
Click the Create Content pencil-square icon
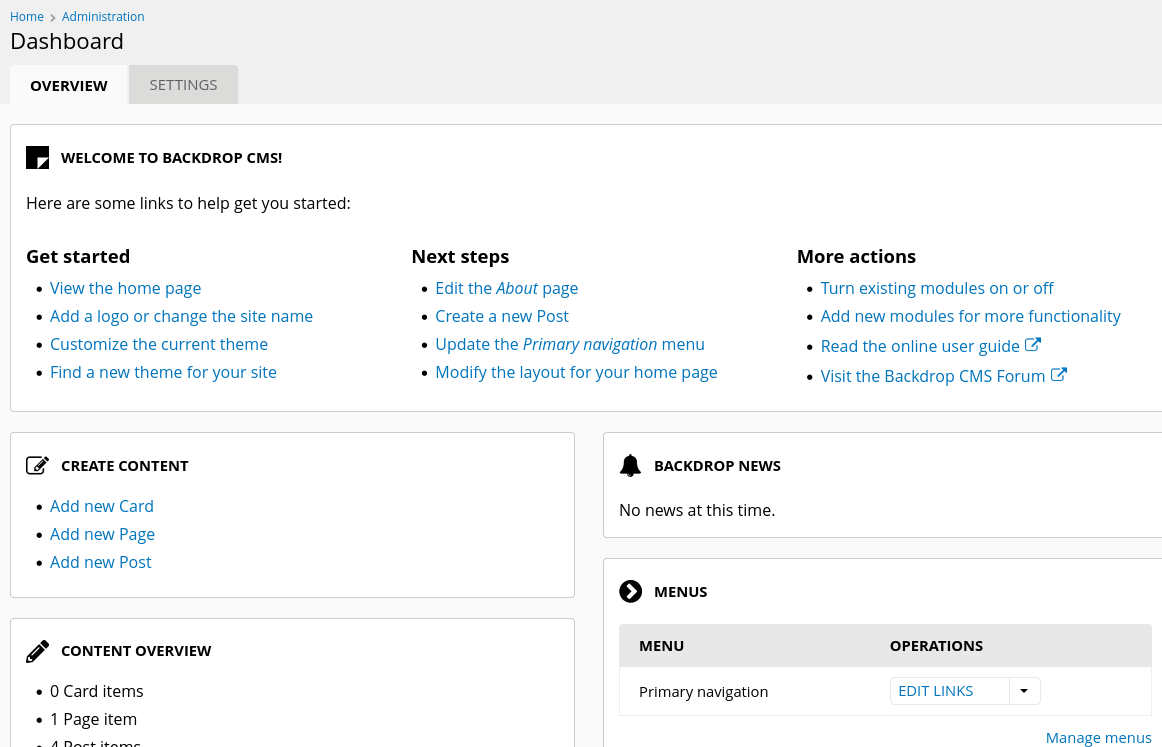(x=37, y=466)
